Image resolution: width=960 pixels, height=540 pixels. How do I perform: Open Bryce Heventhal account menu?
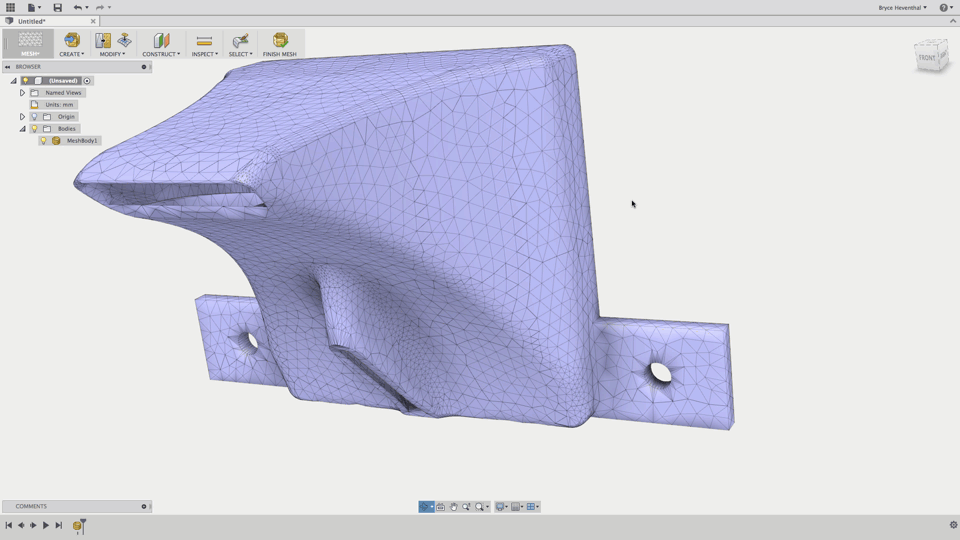pyautogui.click(x=902, y=7)
